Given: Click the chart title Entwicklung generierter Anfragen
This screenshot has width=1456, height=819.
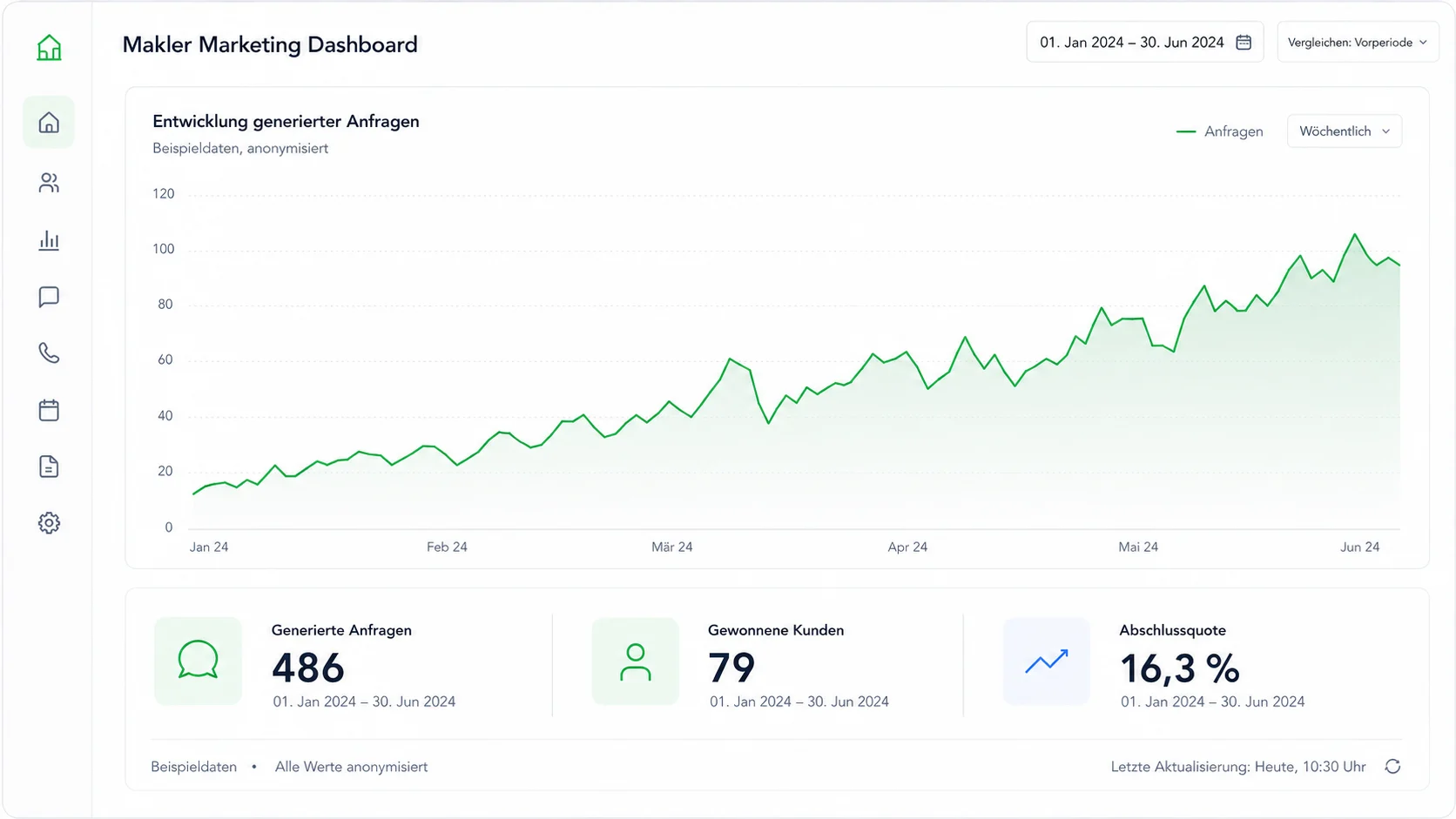Looking at the screenshot, I should pyautogui.click(x=286, y=121).
